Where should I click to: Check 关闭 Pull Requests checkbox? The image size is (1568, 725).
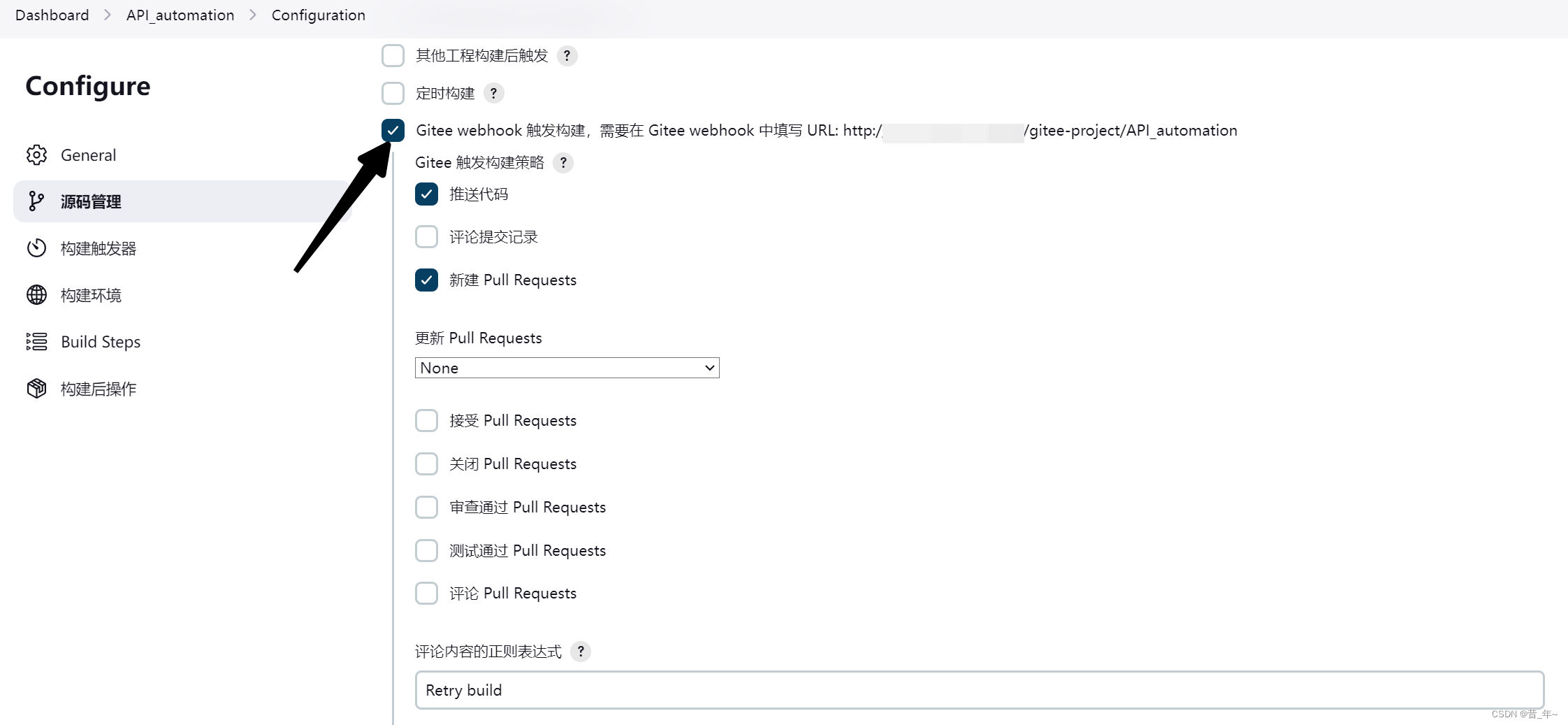[x=426, y=464]
